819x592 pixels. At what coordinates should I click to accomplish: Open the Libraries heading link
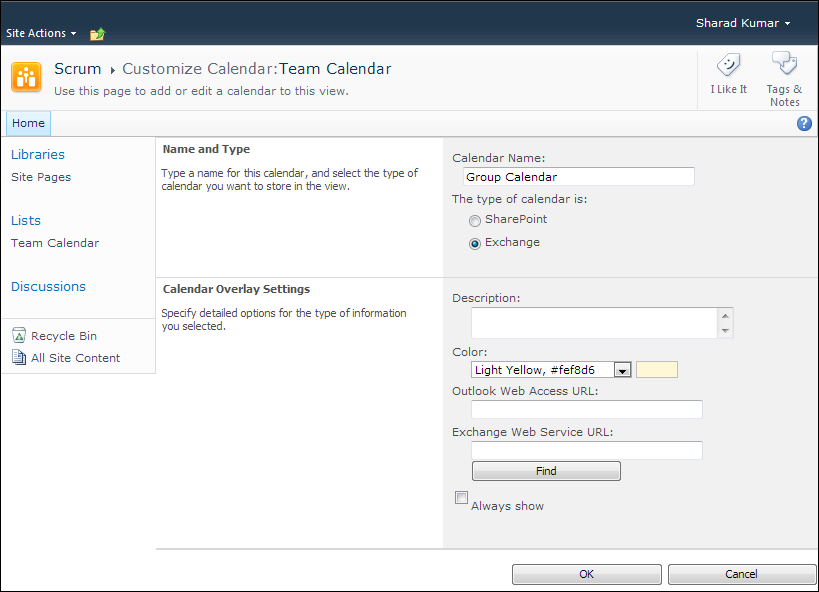click(38, 155)
